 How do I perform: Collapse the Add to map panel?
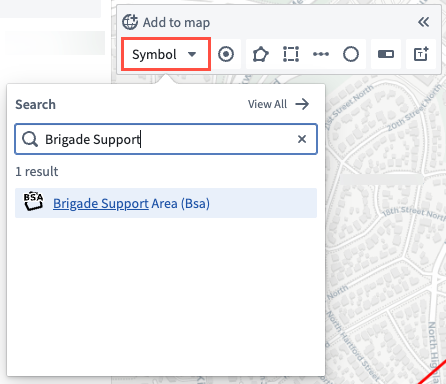[423, 22]
